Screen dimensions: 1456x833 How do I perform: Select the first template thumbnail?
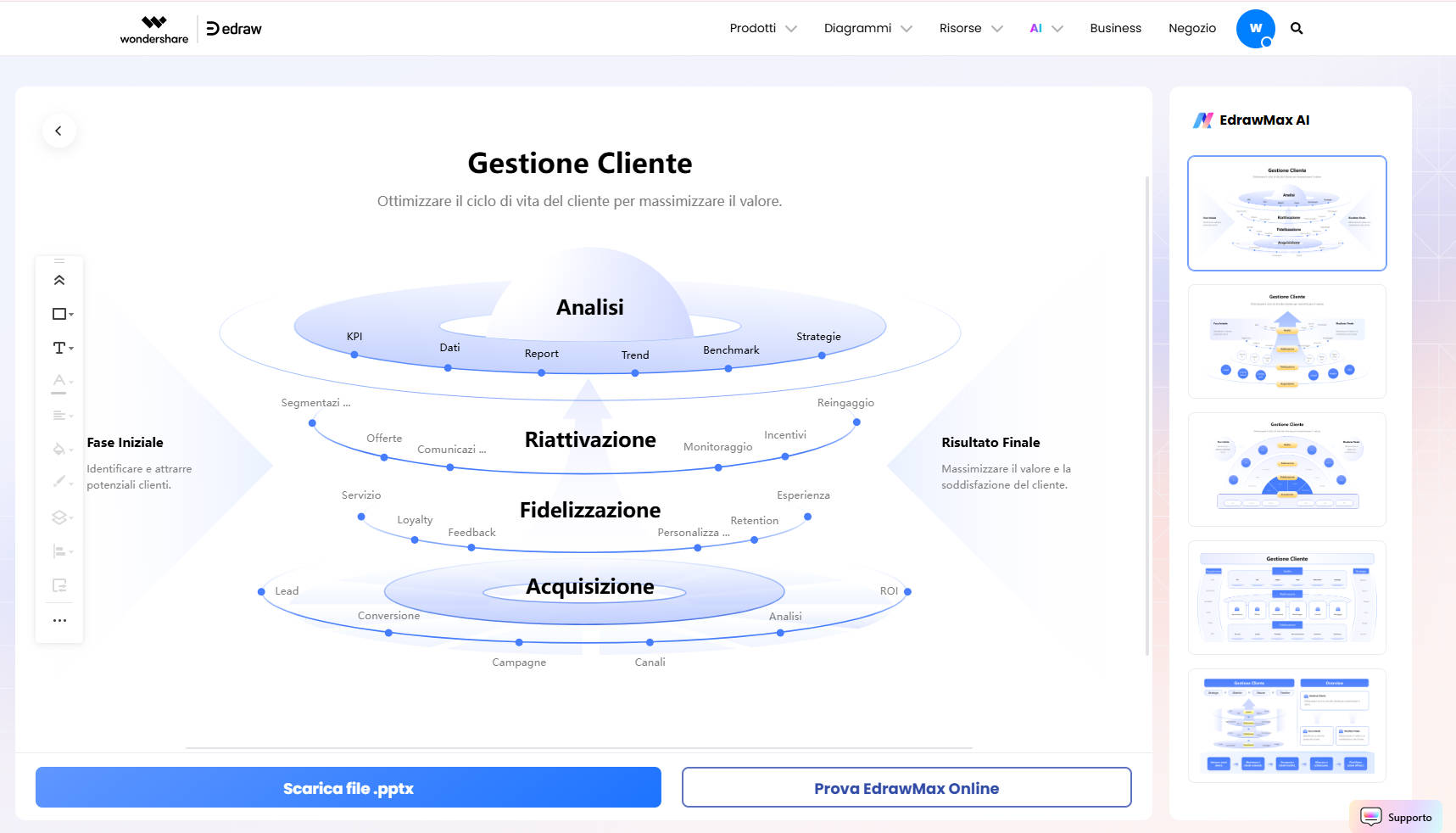click(x=1287, y=213)
